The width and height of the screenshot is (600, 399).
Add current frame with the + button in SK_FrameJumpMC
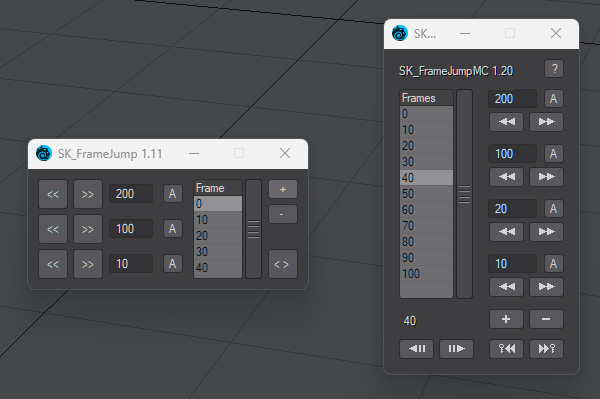(506, 319)
